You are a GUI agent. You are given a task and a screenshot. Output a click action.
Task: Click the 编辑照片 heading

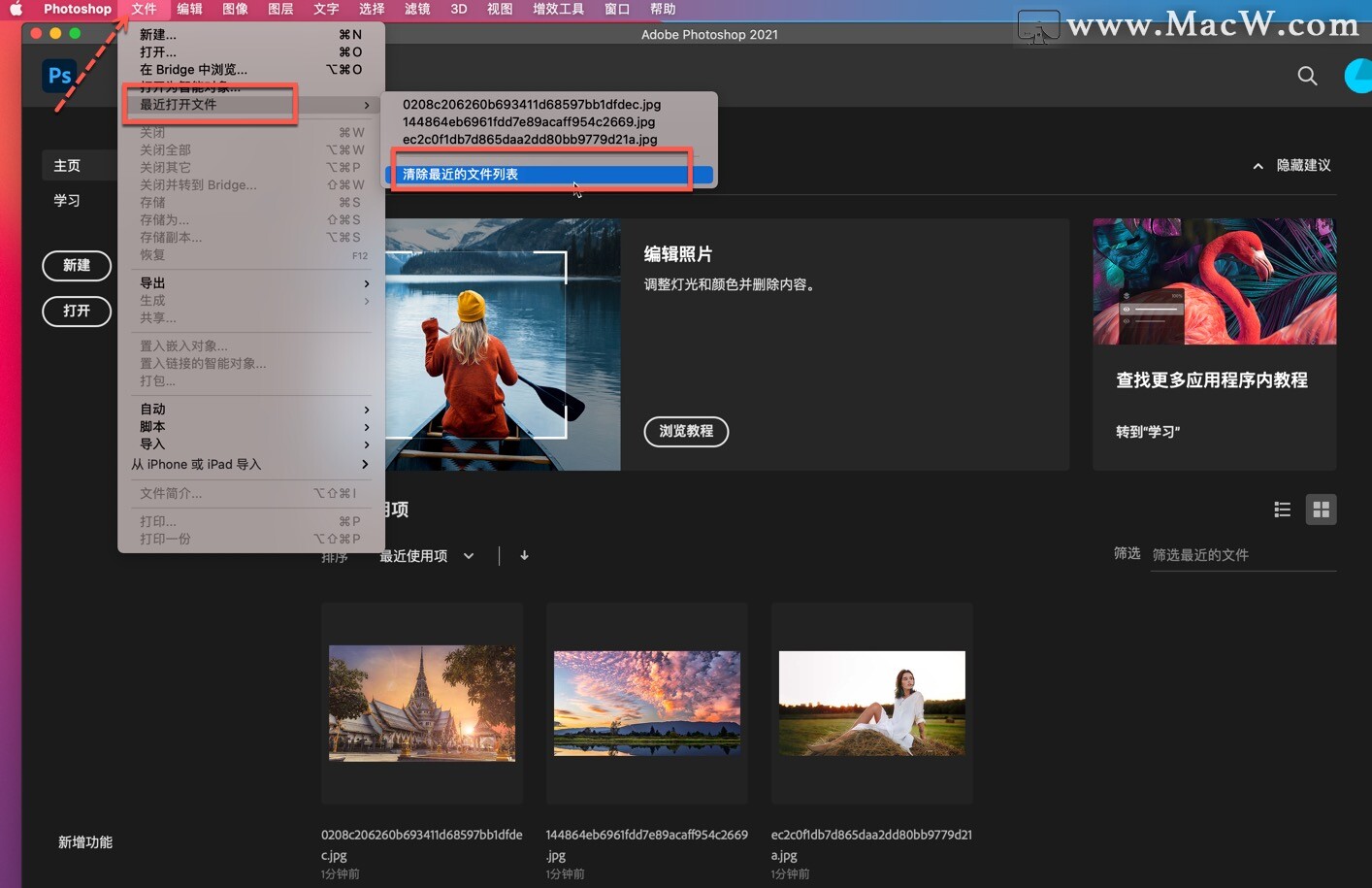(x=678, y=254)
